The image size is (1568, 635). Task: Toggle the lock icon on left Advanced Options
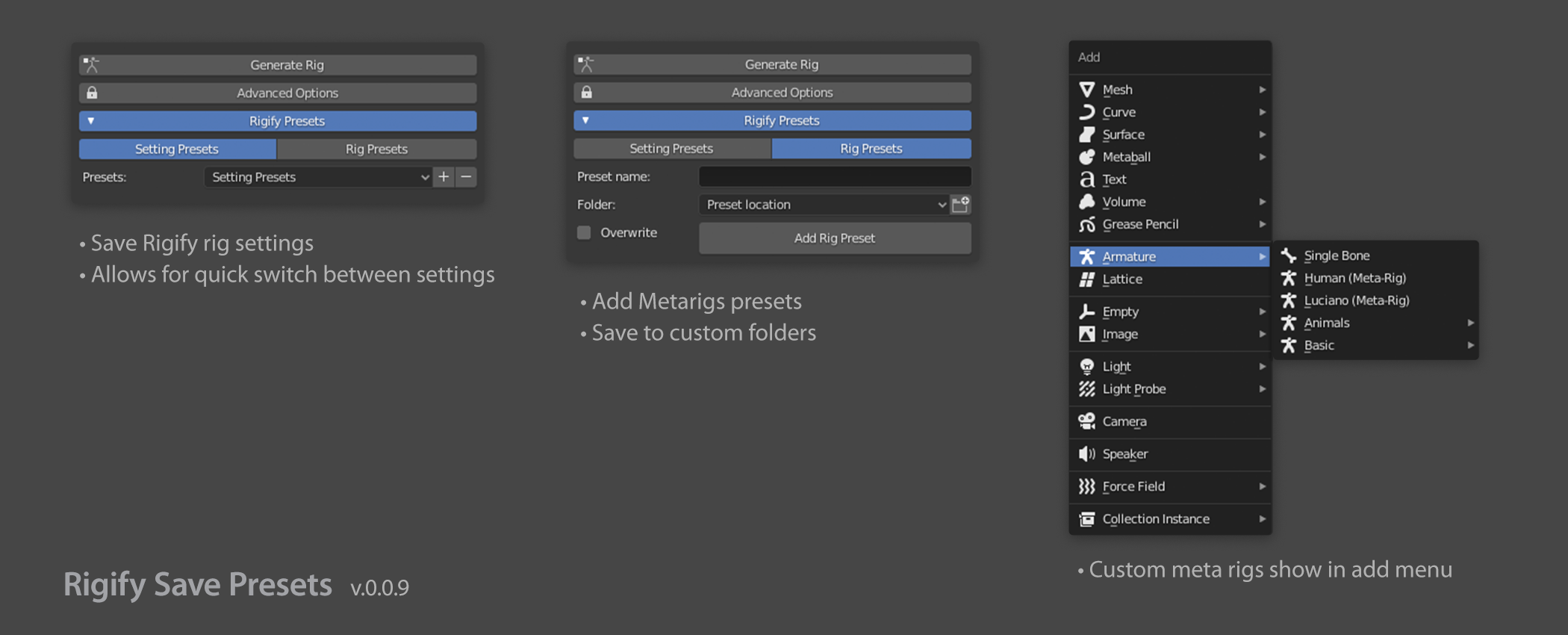coord(92,93)
